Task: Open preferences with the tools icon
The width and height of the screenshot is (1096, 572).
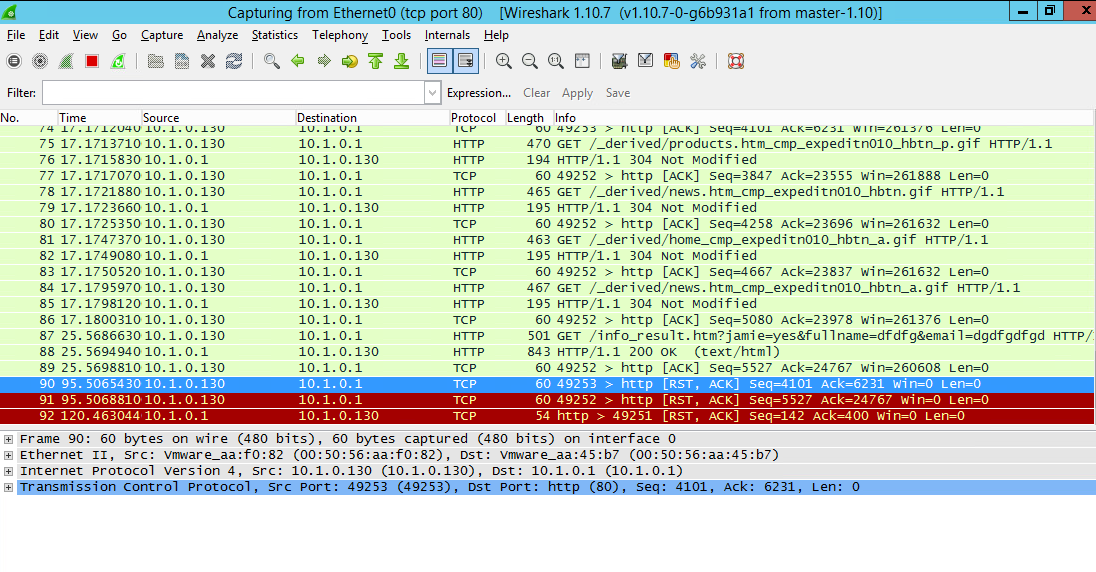Action: coord(698,62)
